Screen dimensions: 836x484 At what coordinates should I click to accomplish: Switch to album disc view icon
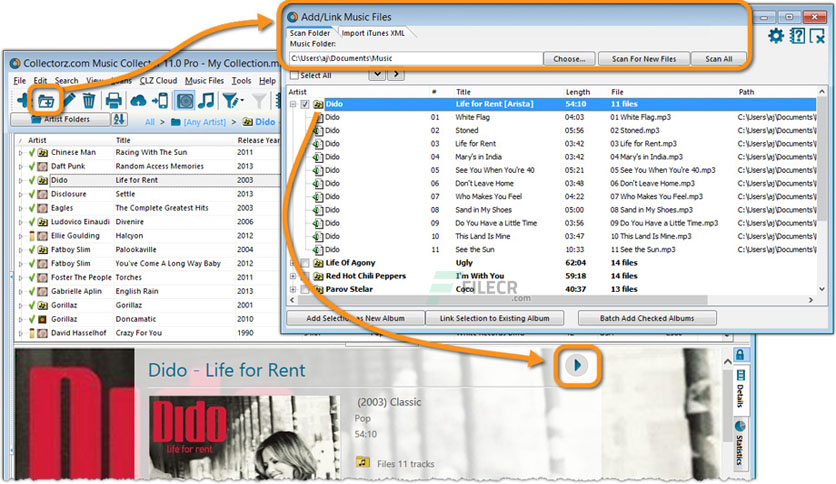tap(185, 100)
